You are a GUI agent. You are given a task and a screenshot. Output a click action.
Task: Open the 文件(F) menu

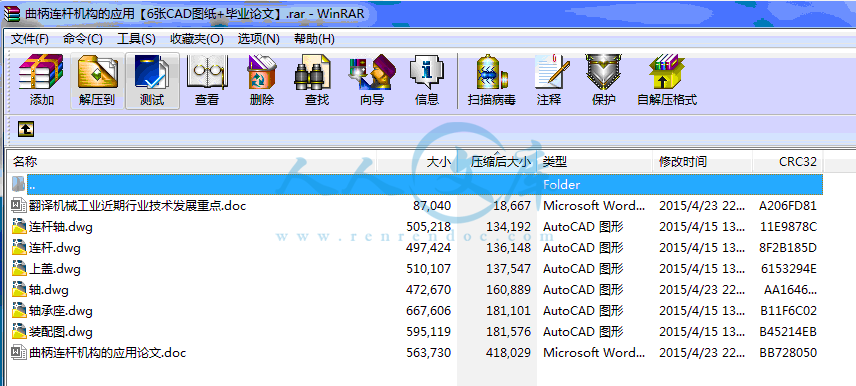30,39
